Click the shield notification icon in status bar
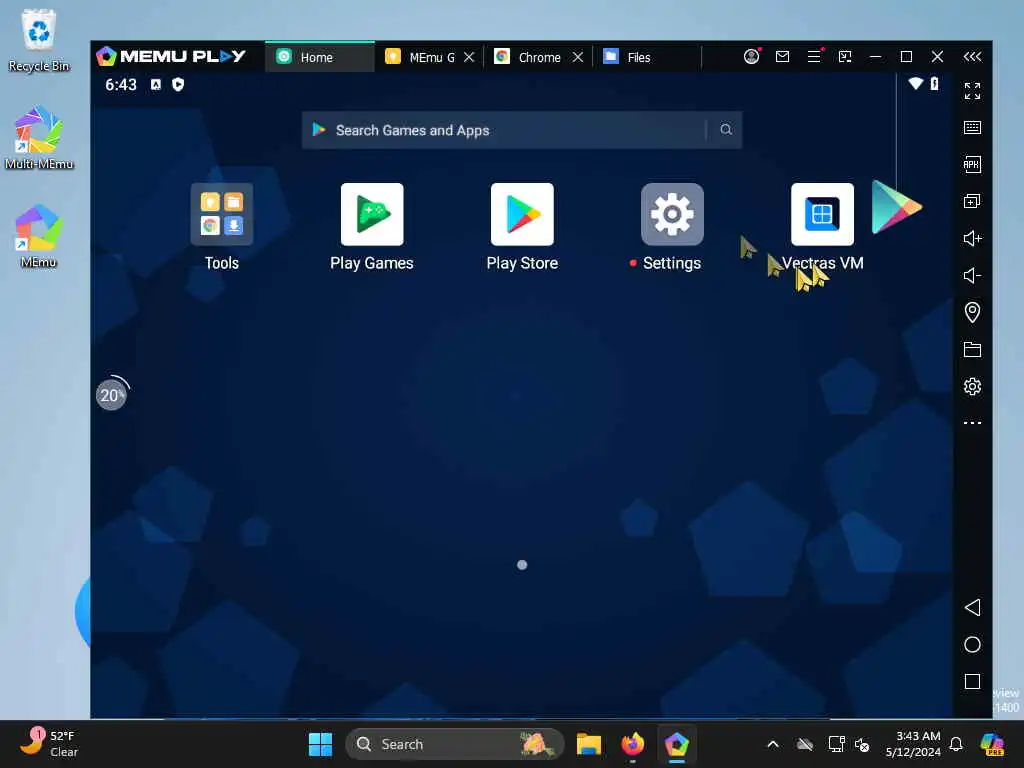Viewport: 1024px width, 768px height. coord(178,84)
